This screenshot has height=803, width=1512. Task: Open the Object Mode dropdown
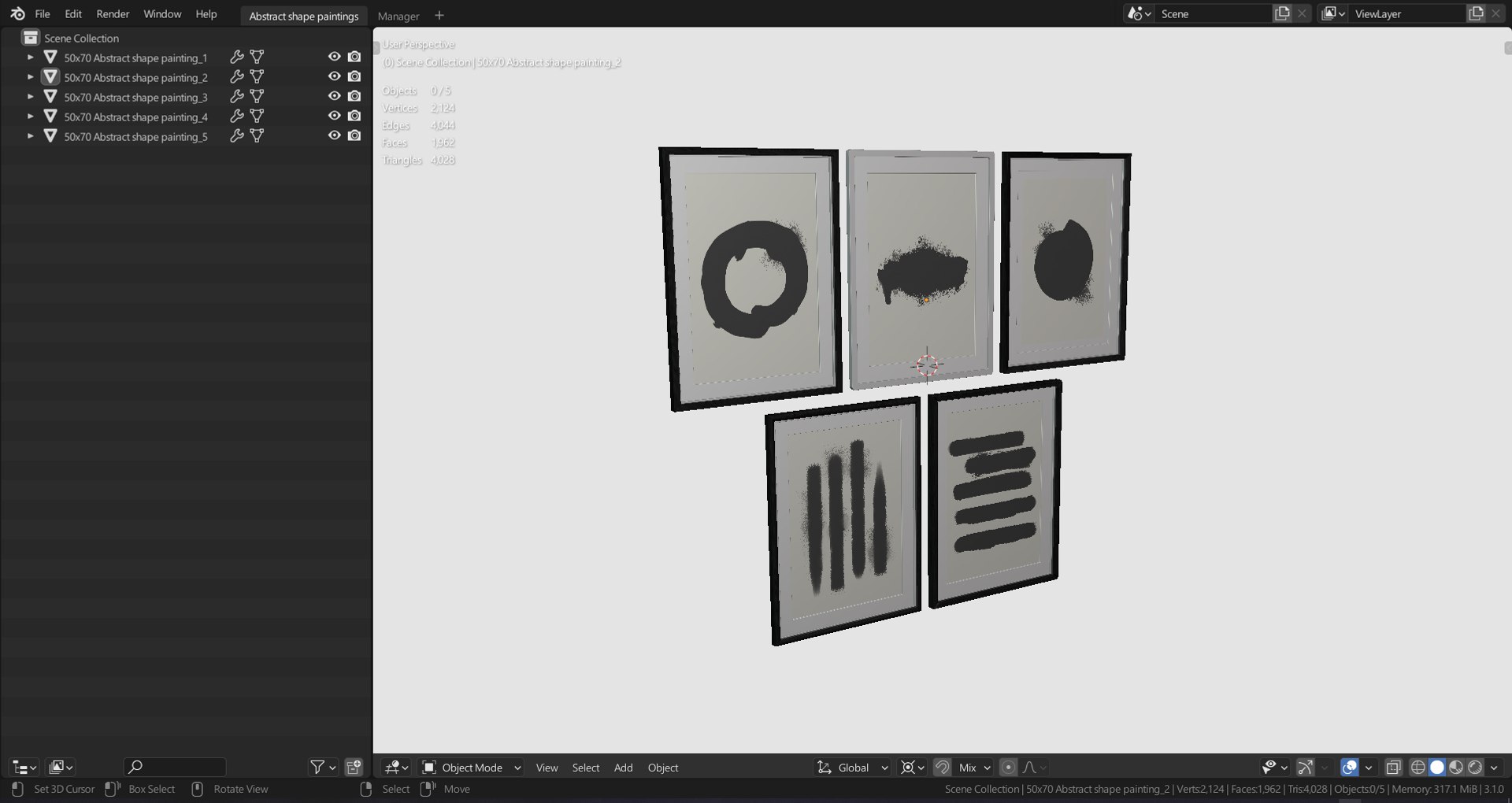coord(471,768)
